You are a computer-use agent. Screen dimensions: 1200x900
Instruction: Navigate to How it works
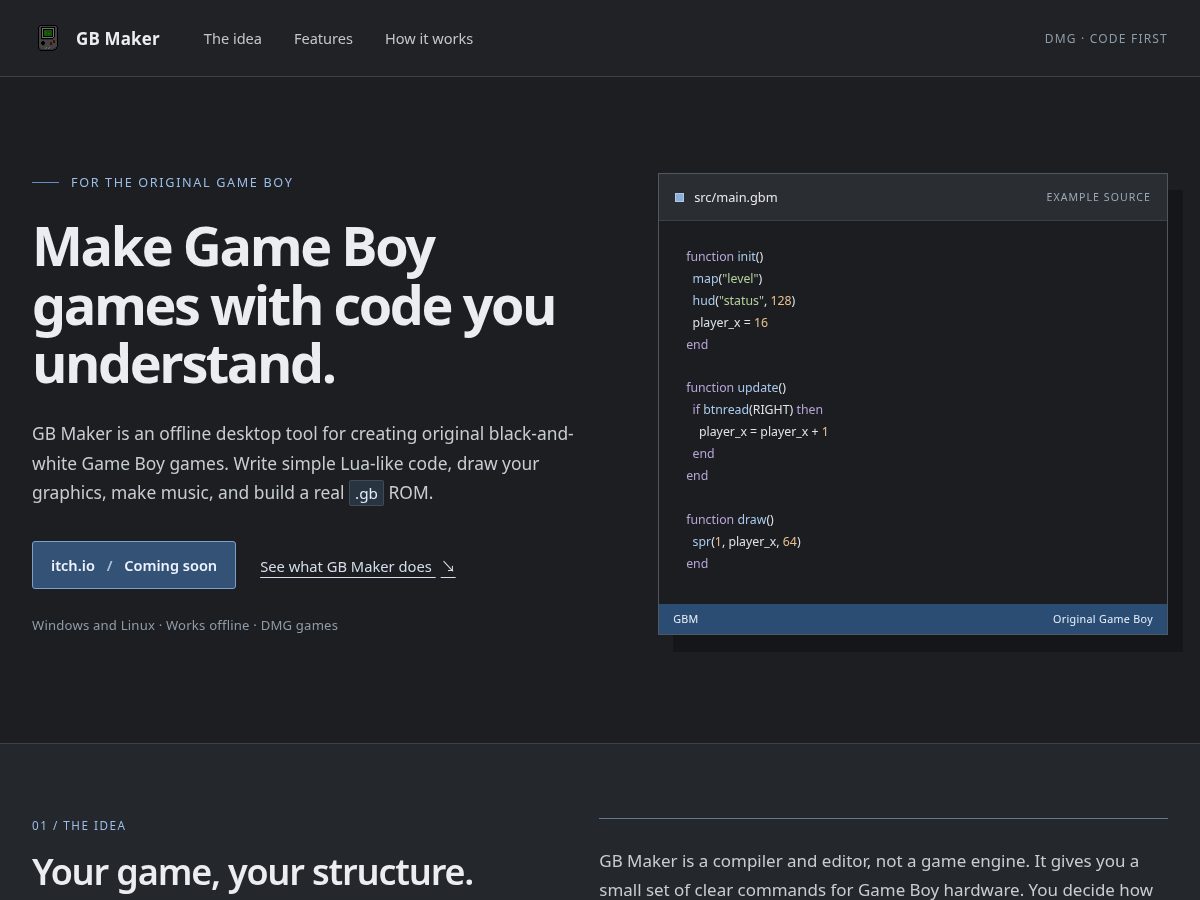[429, 39]
